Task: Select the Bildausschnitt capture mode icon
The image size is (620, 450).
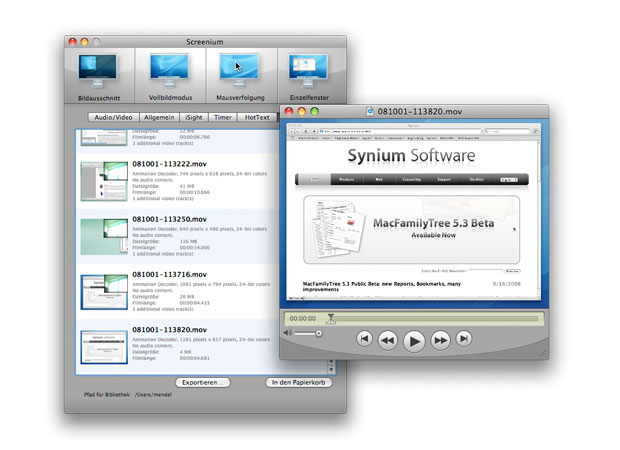Action: click(98, 72)
